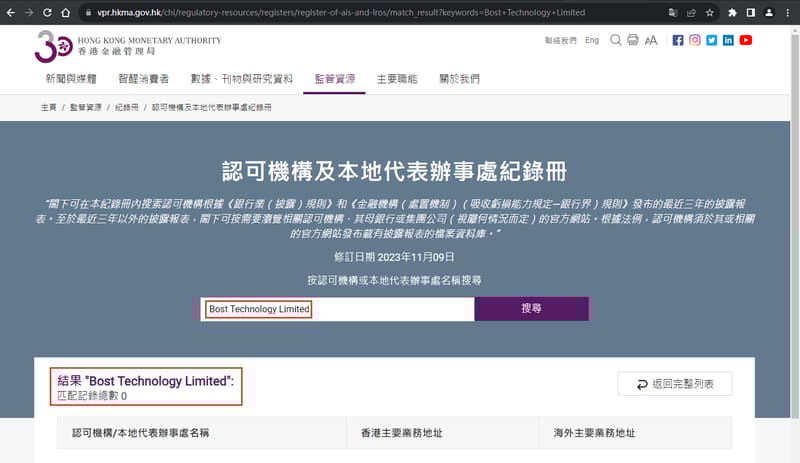Switch language with the Eng link
800x463 pixels.
pos(592,40)
